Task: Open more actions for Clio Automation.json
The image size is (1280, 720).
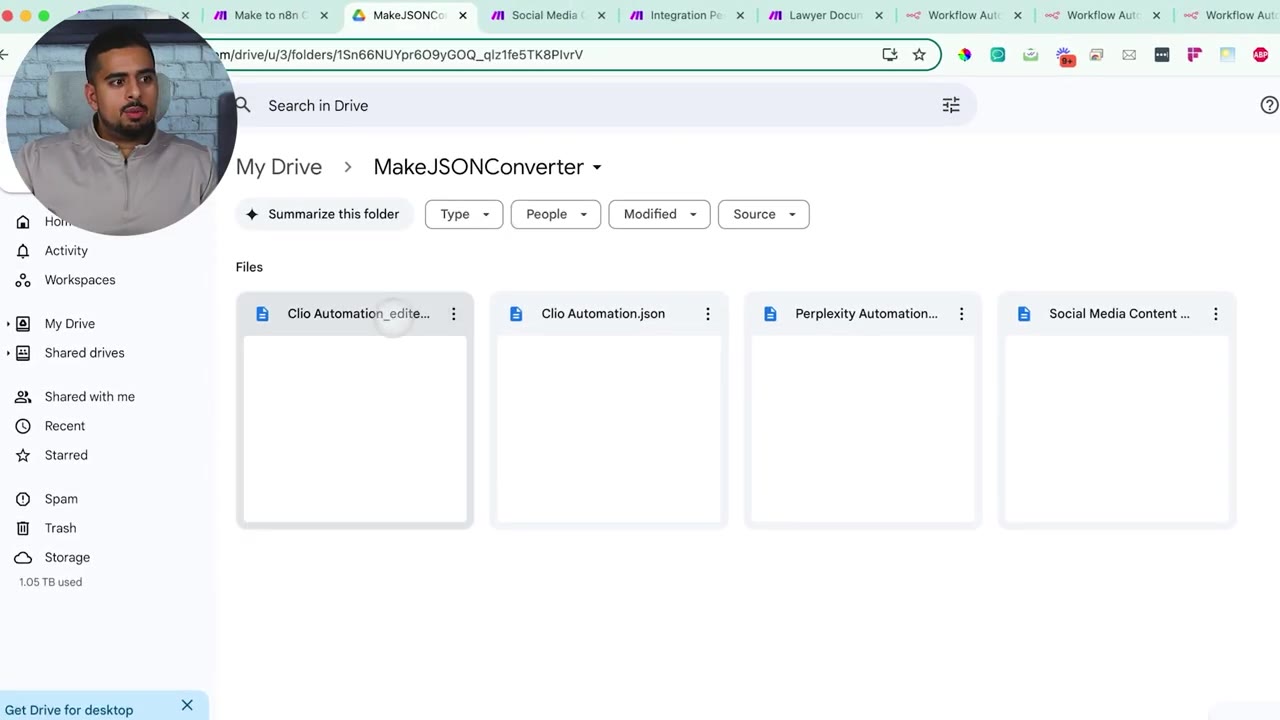Action: pyautogui.click(x=707, y=314)
